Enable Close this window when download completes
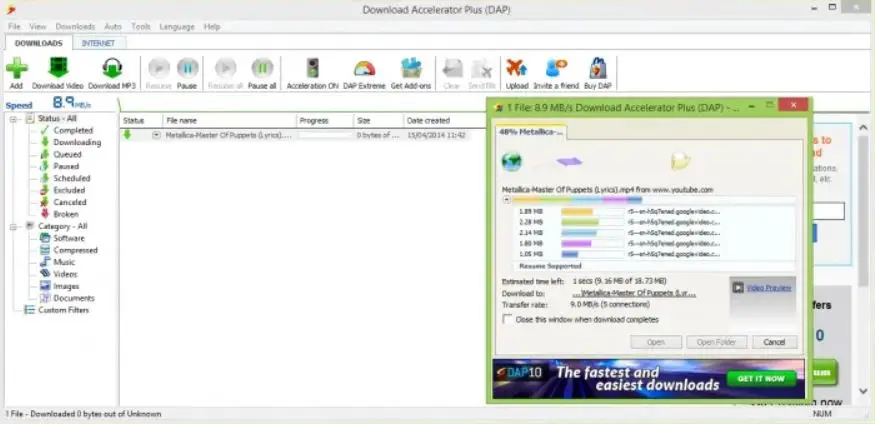 508,320
